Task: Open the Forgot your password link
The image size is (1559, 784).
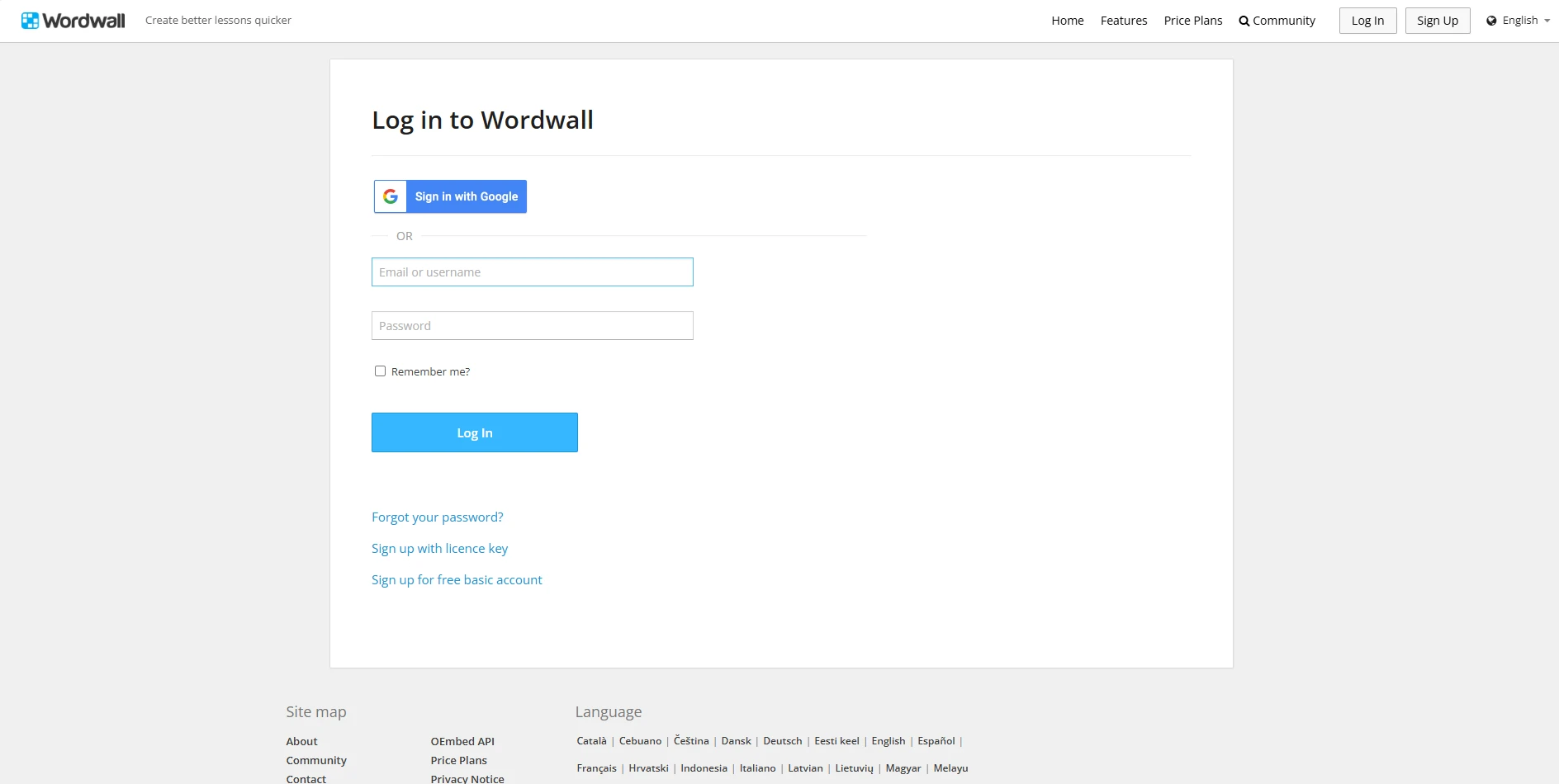Action: [x=437, y=517]
